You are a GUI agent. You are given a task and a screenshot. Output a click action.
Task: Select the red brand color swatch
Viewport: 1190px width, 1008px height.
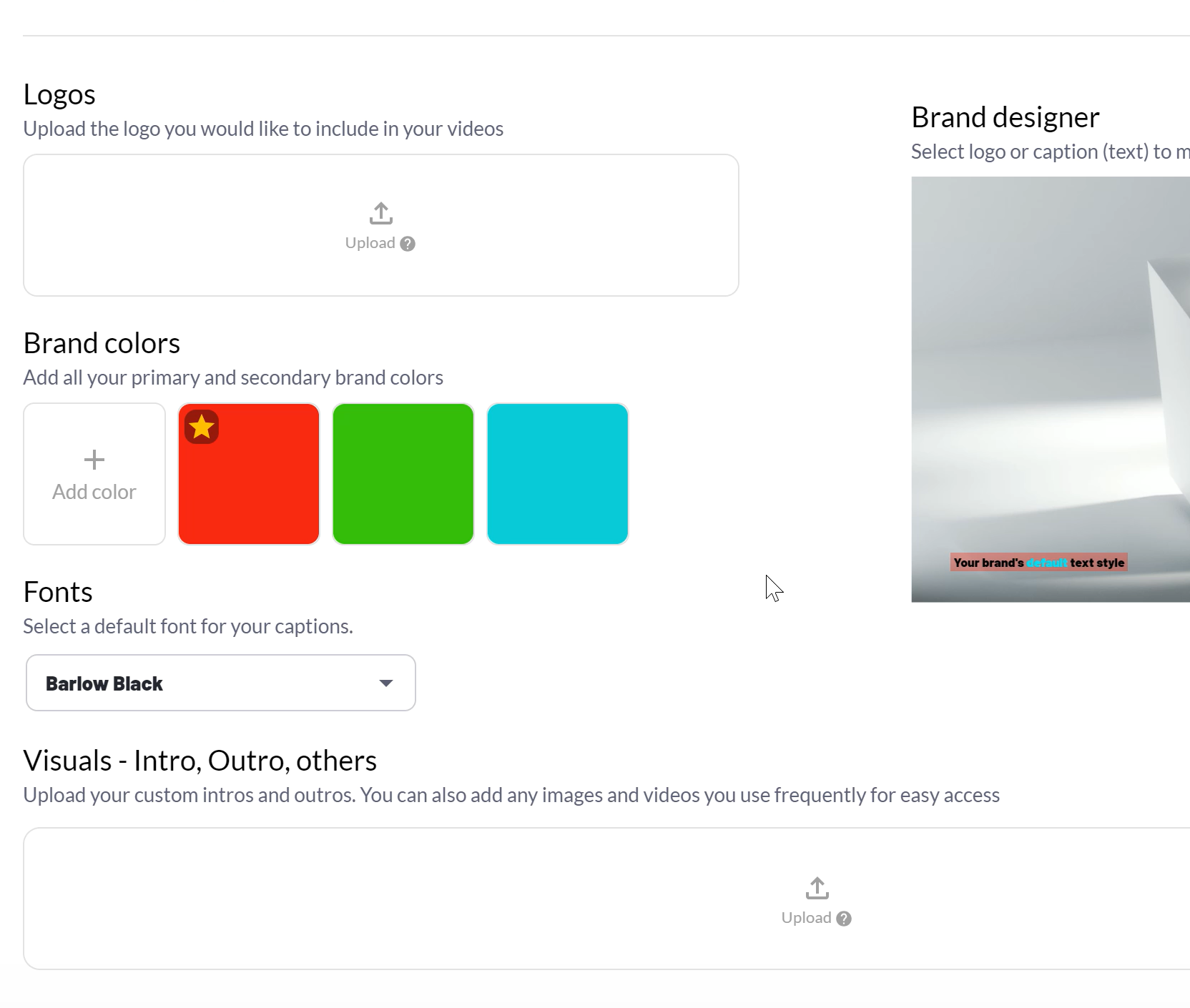pyautogui.click(x=257, y=486)
